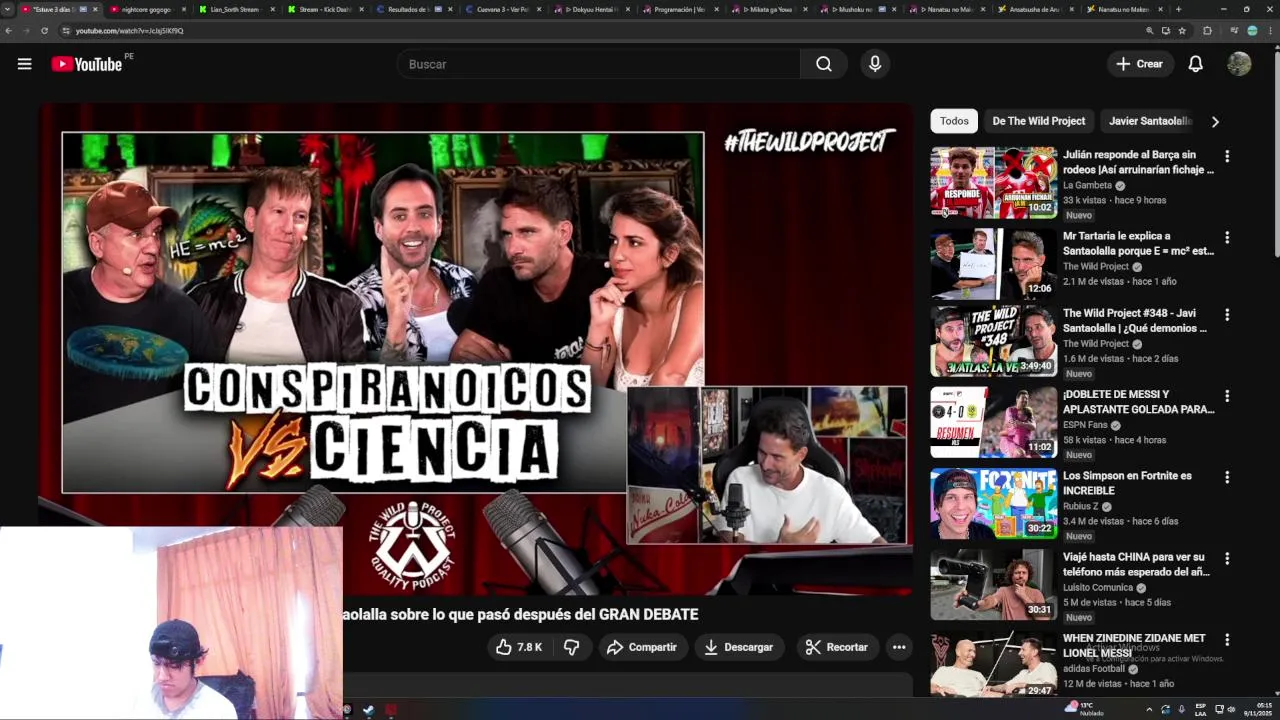Show hidden system tray icons

pyautogui.click(x=1149, y=709)
